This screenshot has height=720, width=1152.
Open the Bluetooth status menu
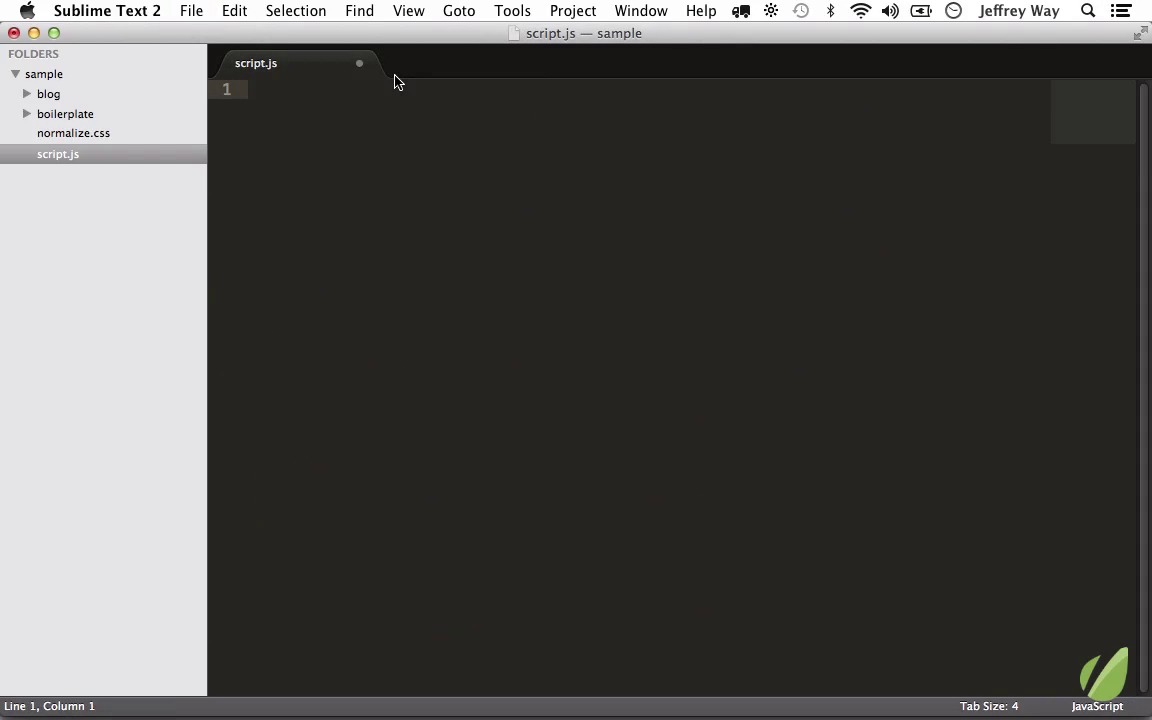pyautogui.click(x=830, y=11)
